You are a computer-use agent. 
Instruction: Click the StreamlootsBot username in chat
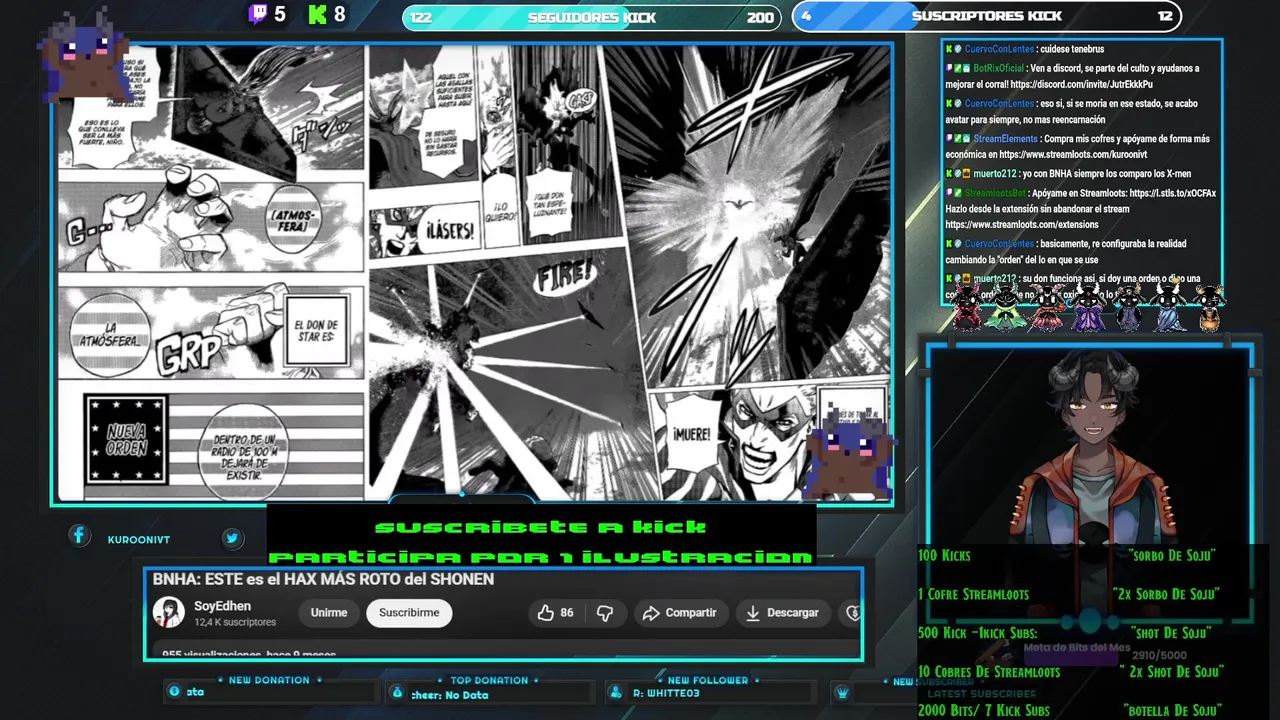pyautogui.click(x=995, y=193)
